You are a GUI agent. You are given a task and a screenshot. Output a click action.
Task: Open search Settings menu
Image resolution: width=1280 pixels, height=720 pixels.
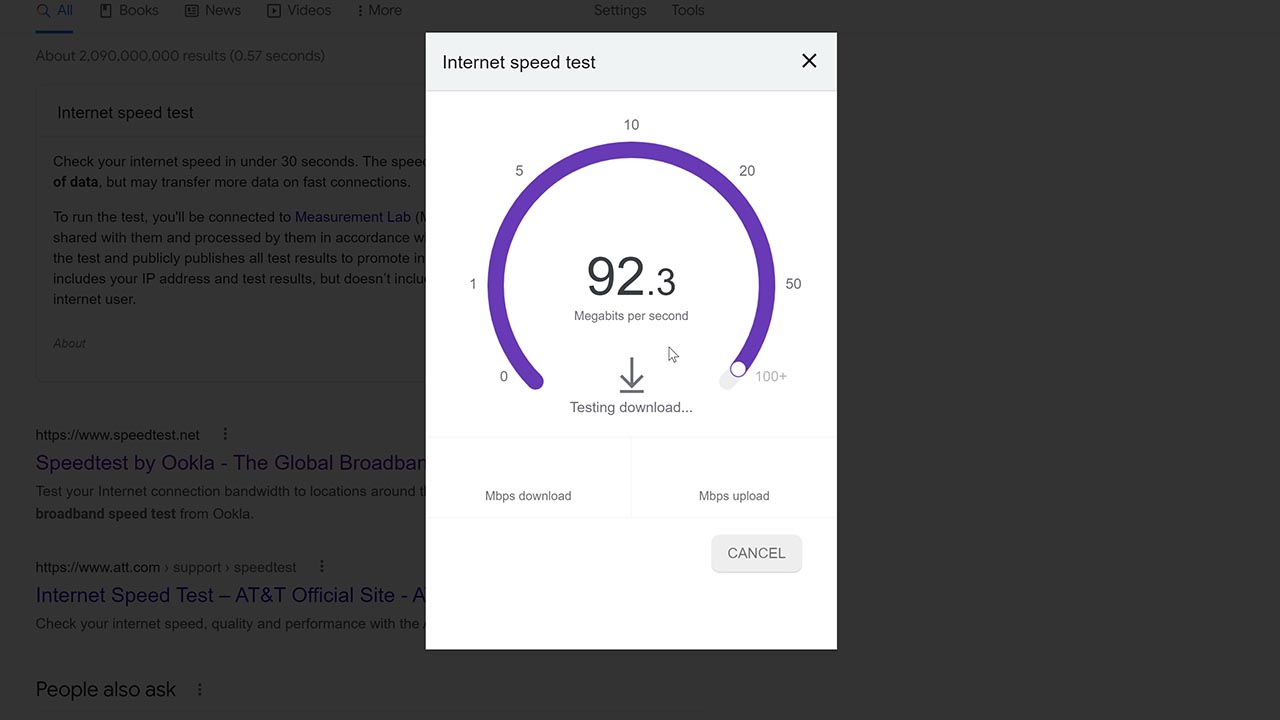point(620,10)
